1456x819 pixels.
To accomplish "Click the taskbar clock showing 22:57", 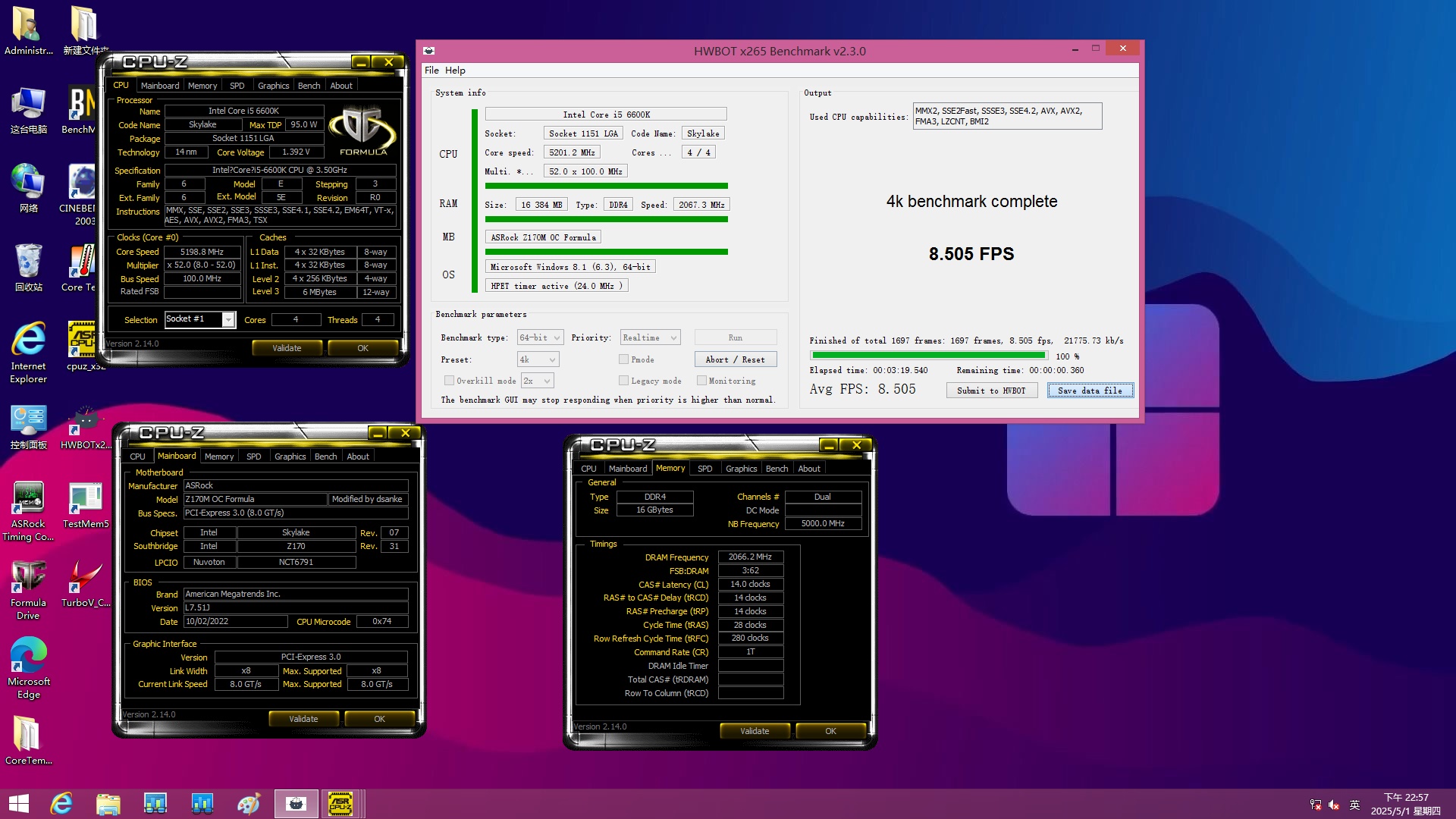I will (1405, 804).
